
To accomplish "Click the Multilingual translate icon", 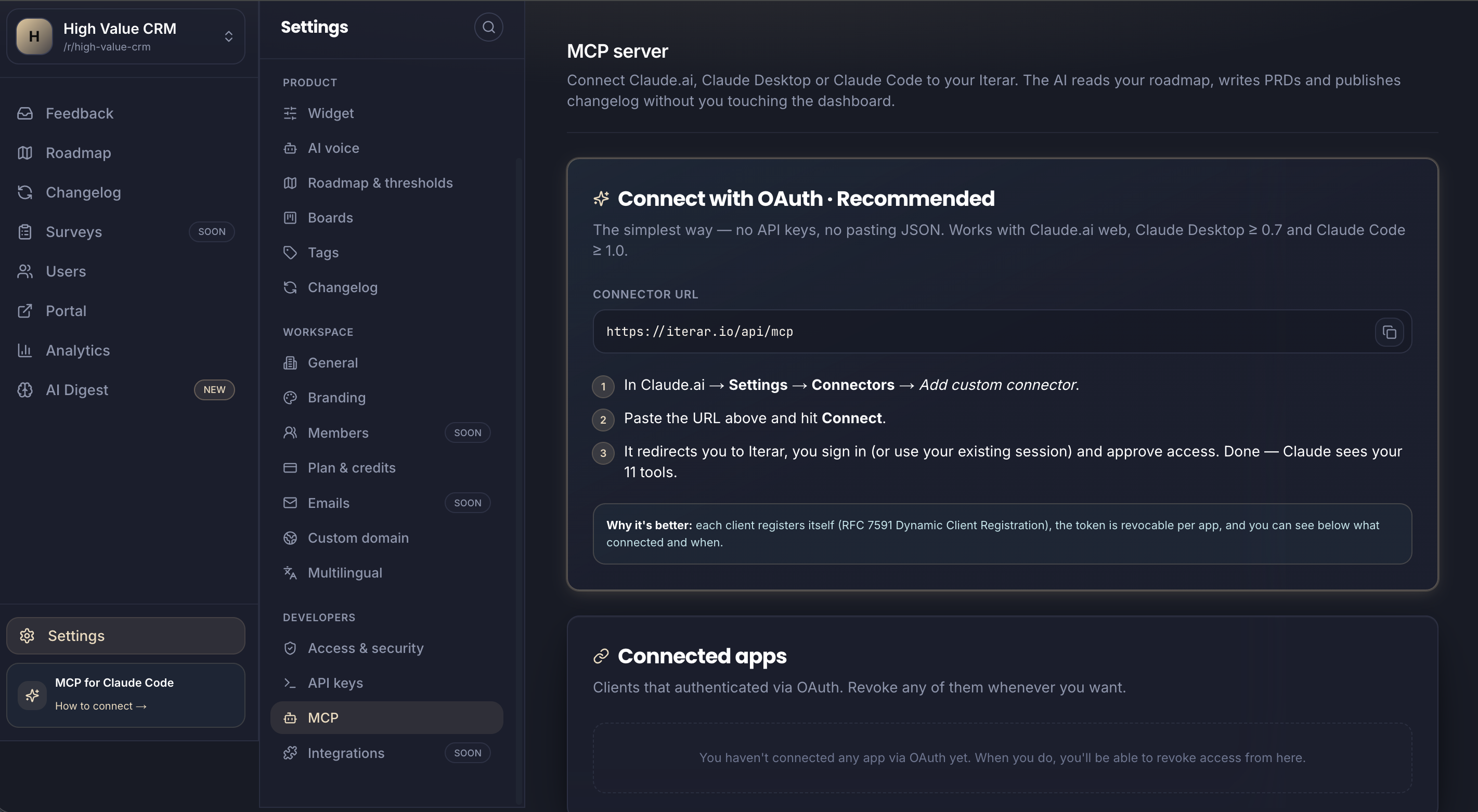I will (x=290, y=573).
